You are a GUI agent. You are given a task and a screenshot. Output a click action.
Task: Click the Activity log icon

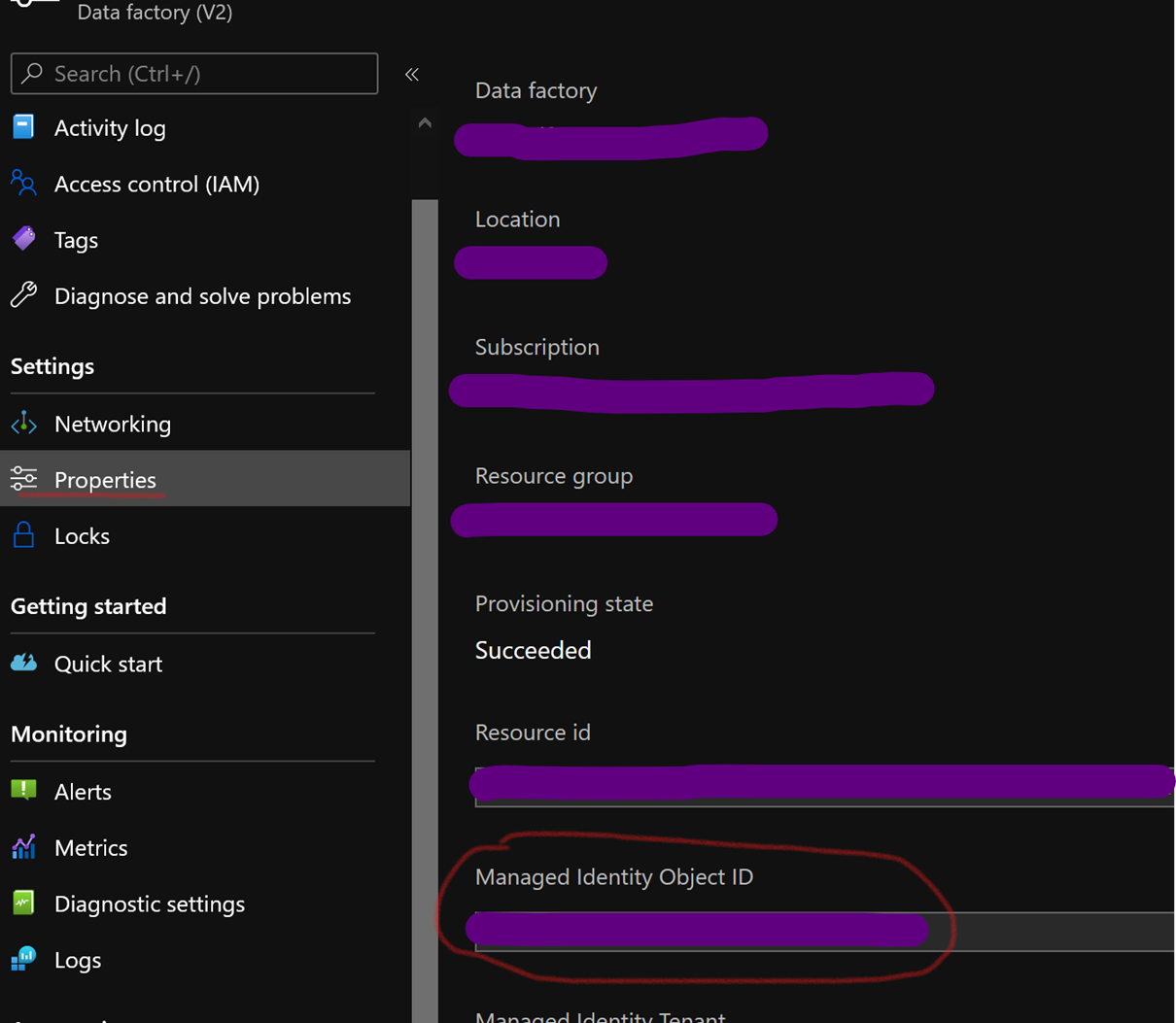point(23,127)
